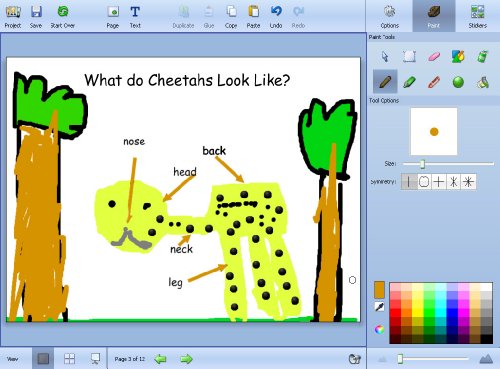Add a new Page
The width and height of the screenshot is (500, 369).
tap(113, 17)
